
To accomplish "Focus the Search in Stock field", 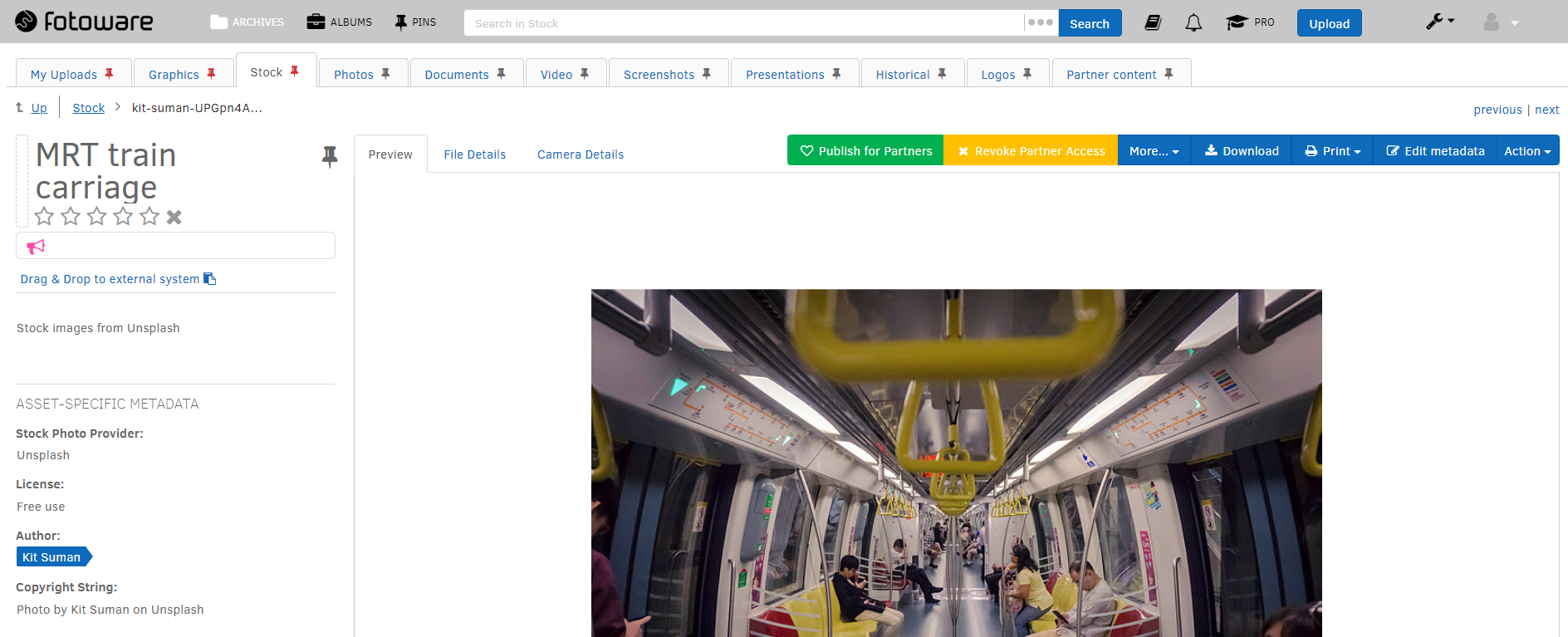I will (744, 23).
